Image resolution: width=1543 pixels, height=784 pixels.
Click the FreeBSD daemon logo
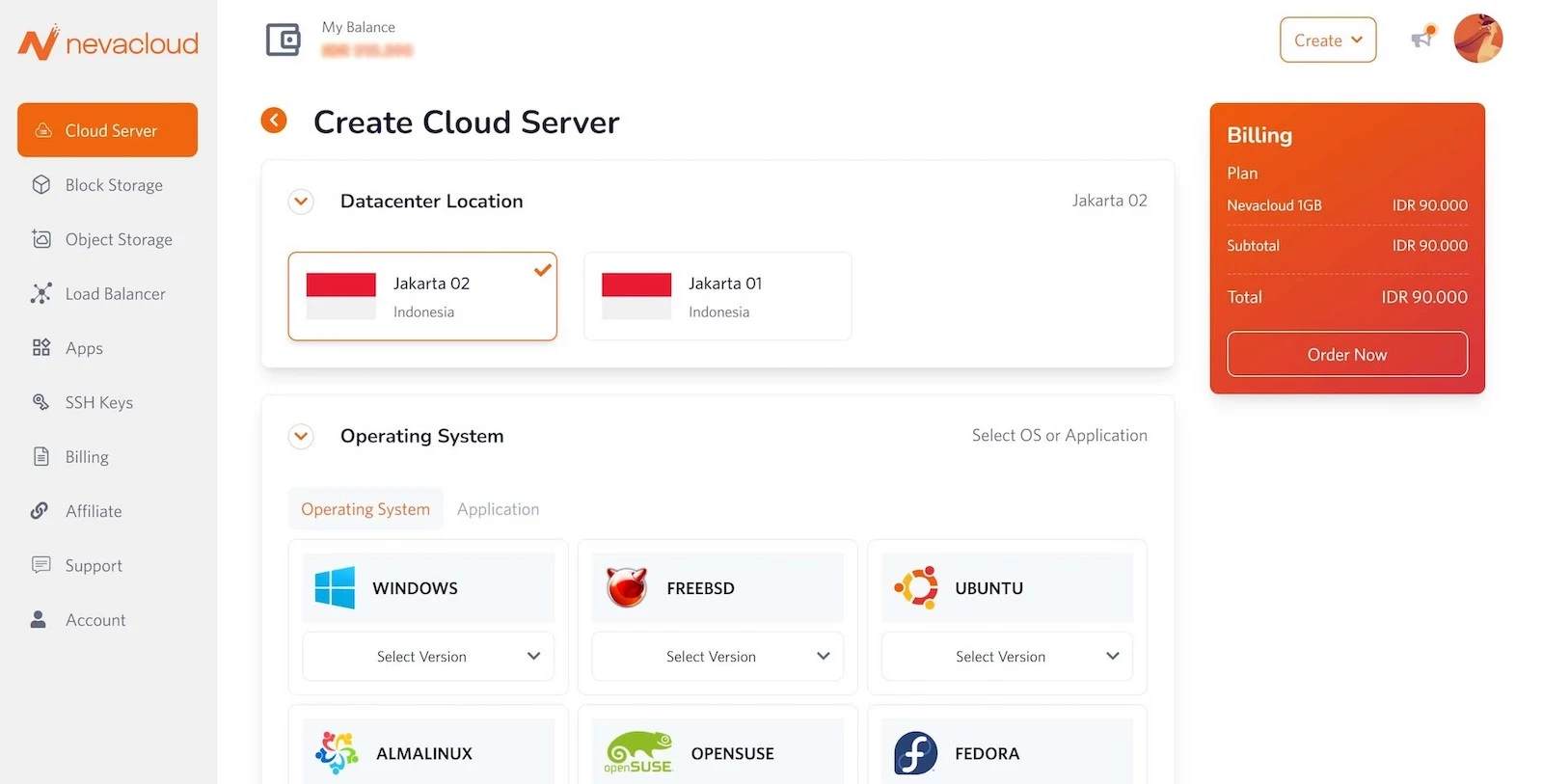pos(626,587)
